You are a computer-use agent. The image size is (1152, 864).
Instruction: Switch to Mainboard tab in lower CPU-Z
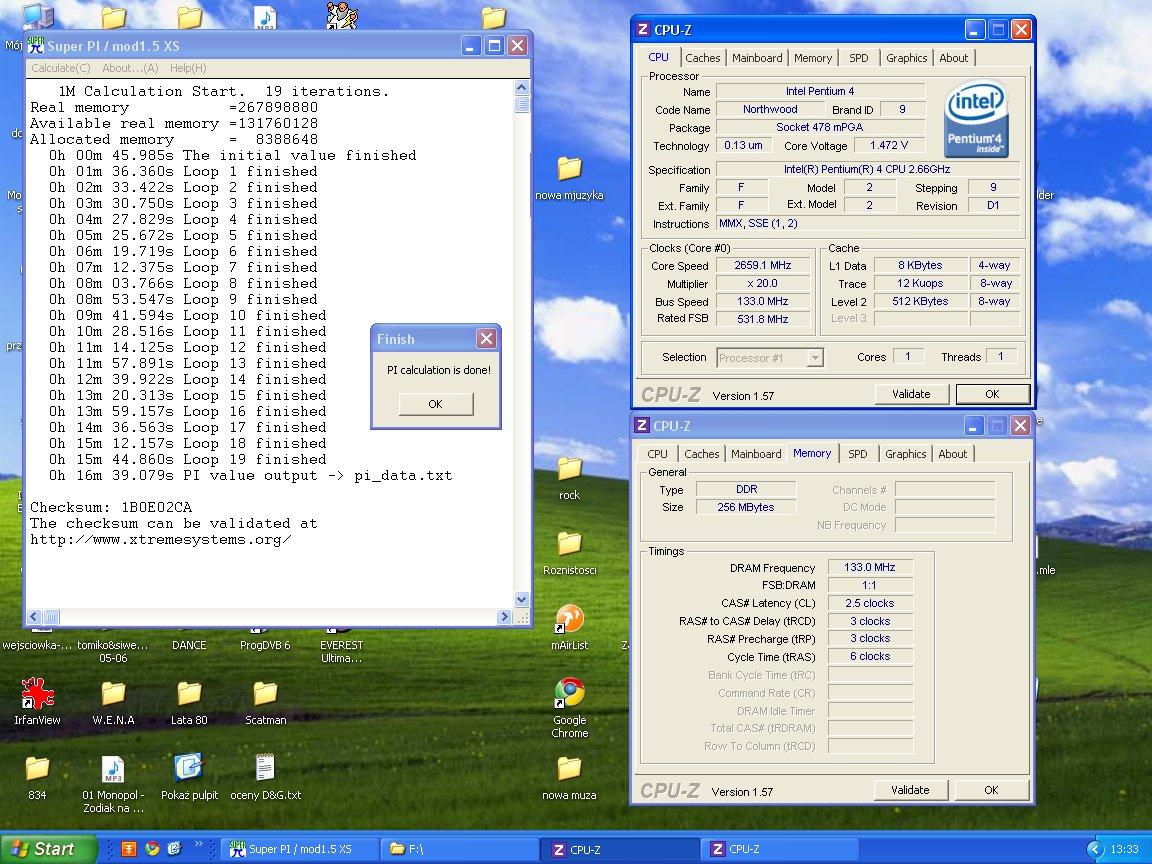tap(756, 454)
